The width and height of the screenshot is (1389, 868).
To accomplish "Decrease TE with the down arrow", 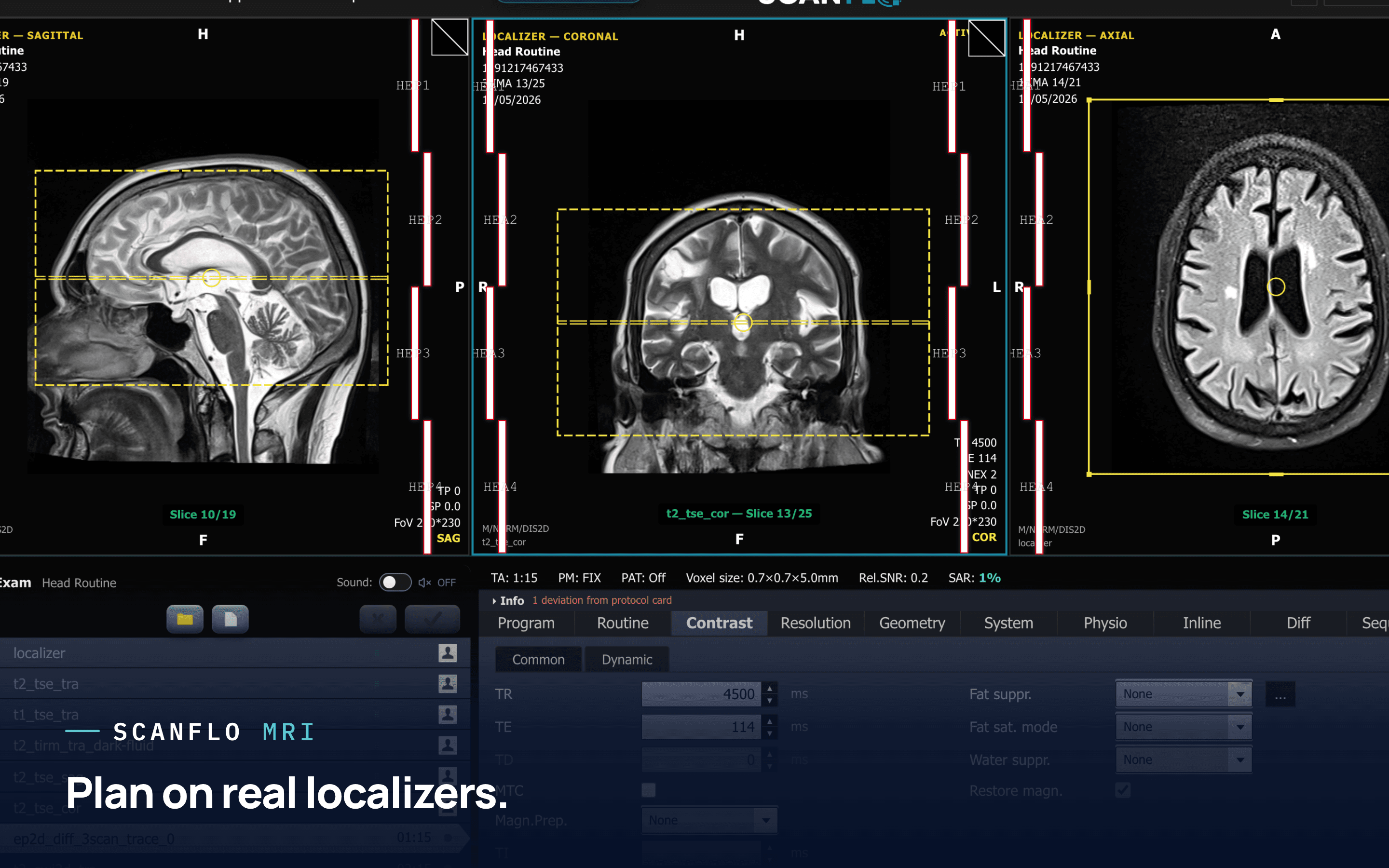I will click(770, 733).
